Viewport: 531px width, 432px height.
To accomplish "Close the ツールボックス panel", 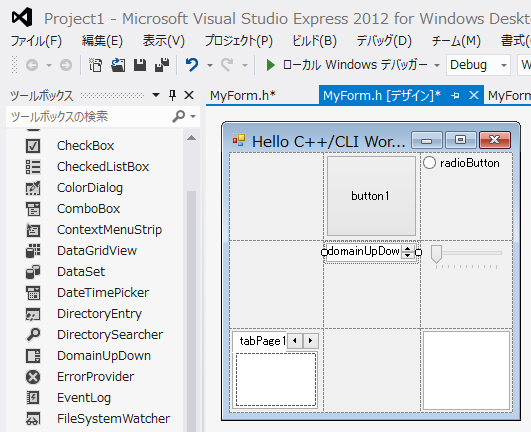I will pos(189,95).
